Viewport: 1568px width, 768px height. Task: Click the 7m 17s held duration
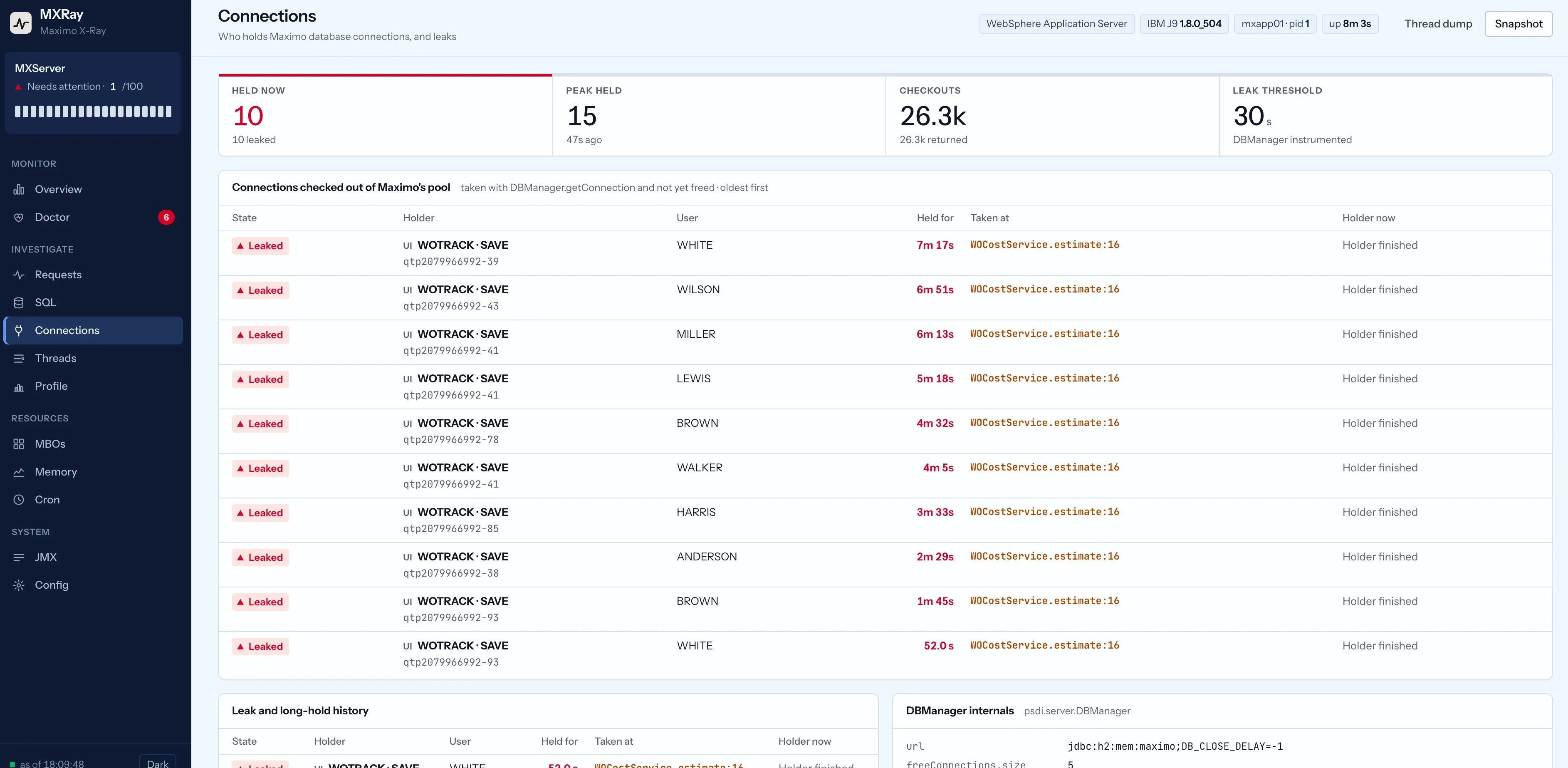[x=935, y=245]
